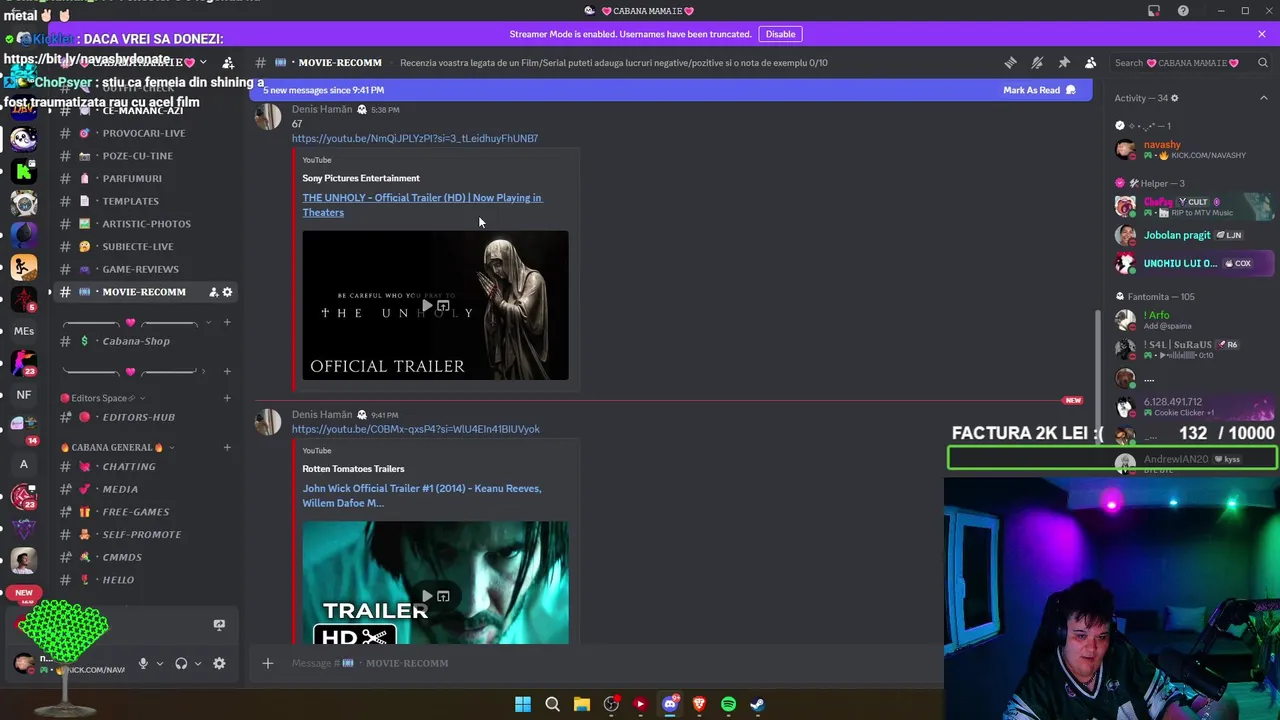Screen dimensions: 1280x720
Task: Open John Wick video in browser popout icon
Action: coord(443,596)
